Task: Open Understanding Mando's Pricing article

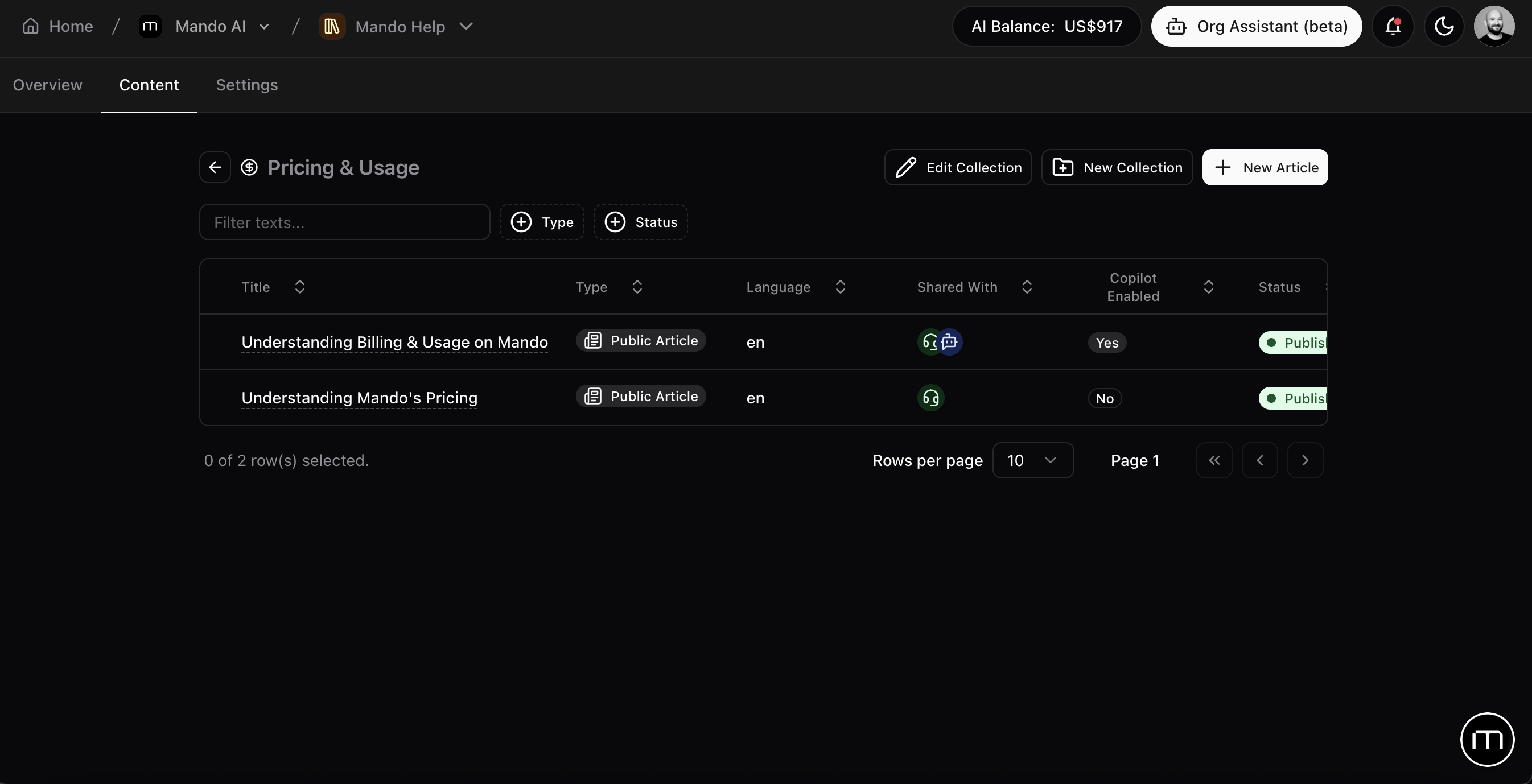Action: [359, 398]
